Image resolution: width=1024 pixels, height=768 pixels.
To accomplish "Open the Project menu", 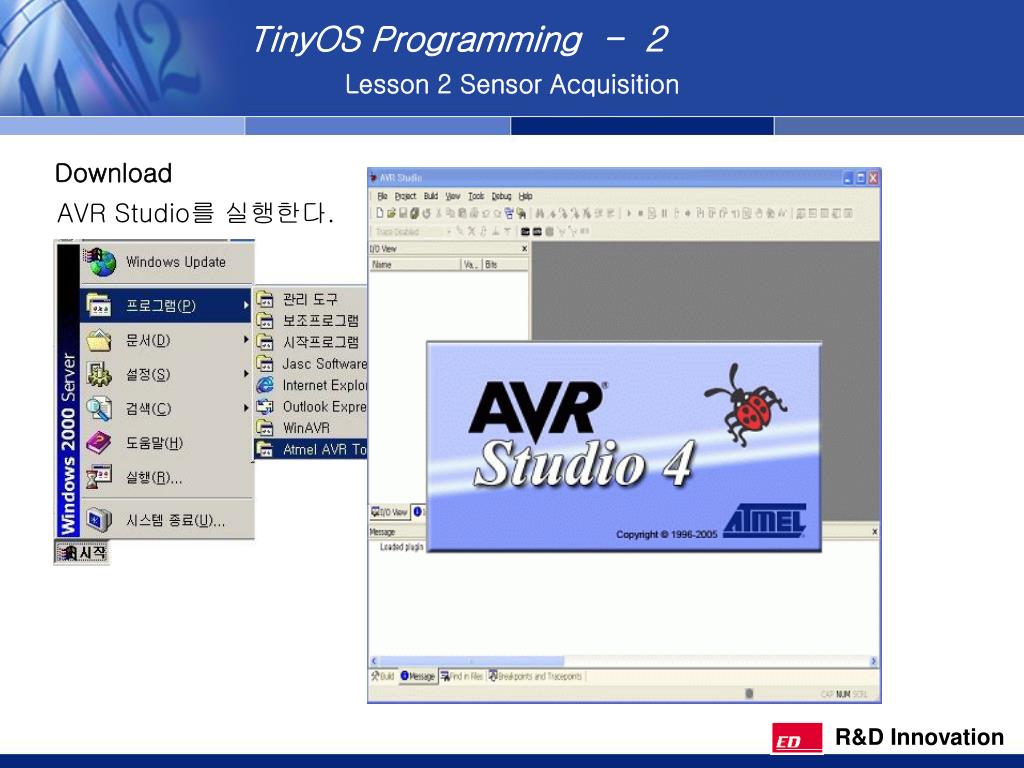I will (x=406, y=196).
